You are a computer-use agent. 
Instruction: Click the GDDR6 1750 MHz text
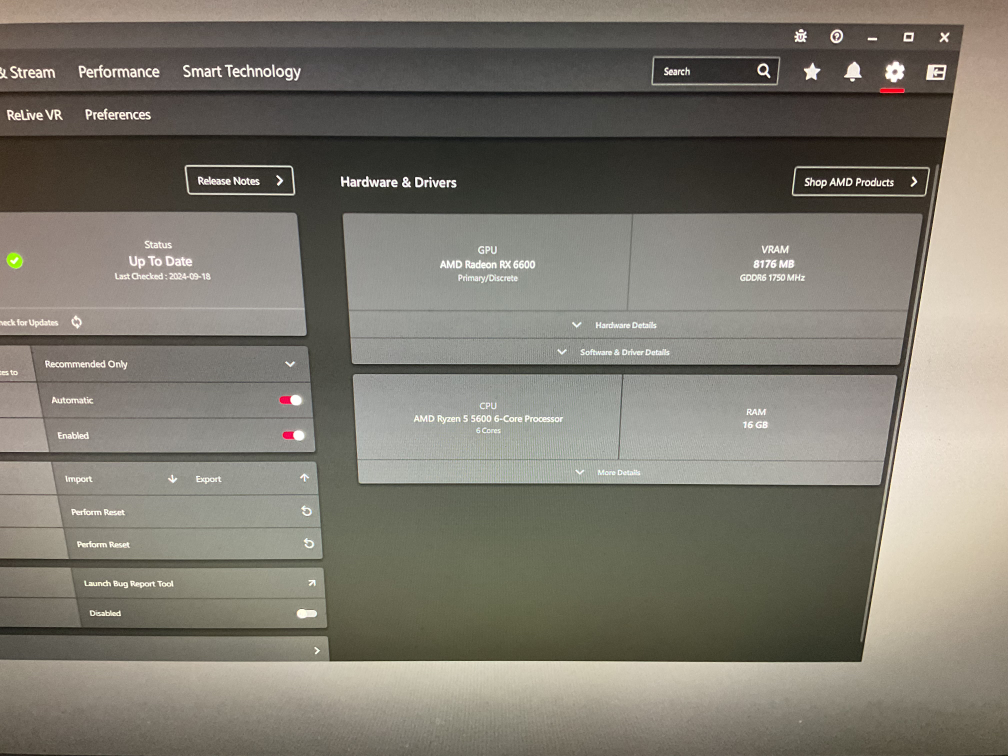pyautogui.click(x=772, y=278)
